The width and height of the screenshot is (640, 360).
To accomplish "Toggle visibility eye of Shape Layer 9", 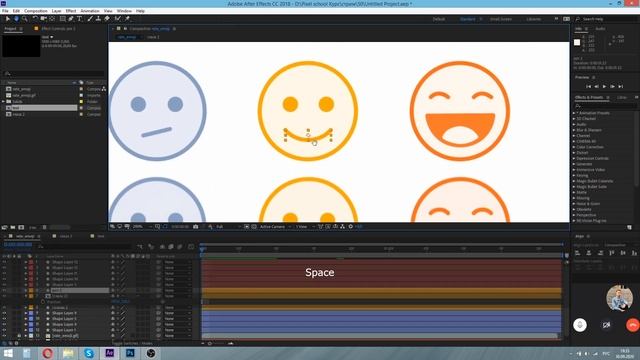I will [4, 313].
